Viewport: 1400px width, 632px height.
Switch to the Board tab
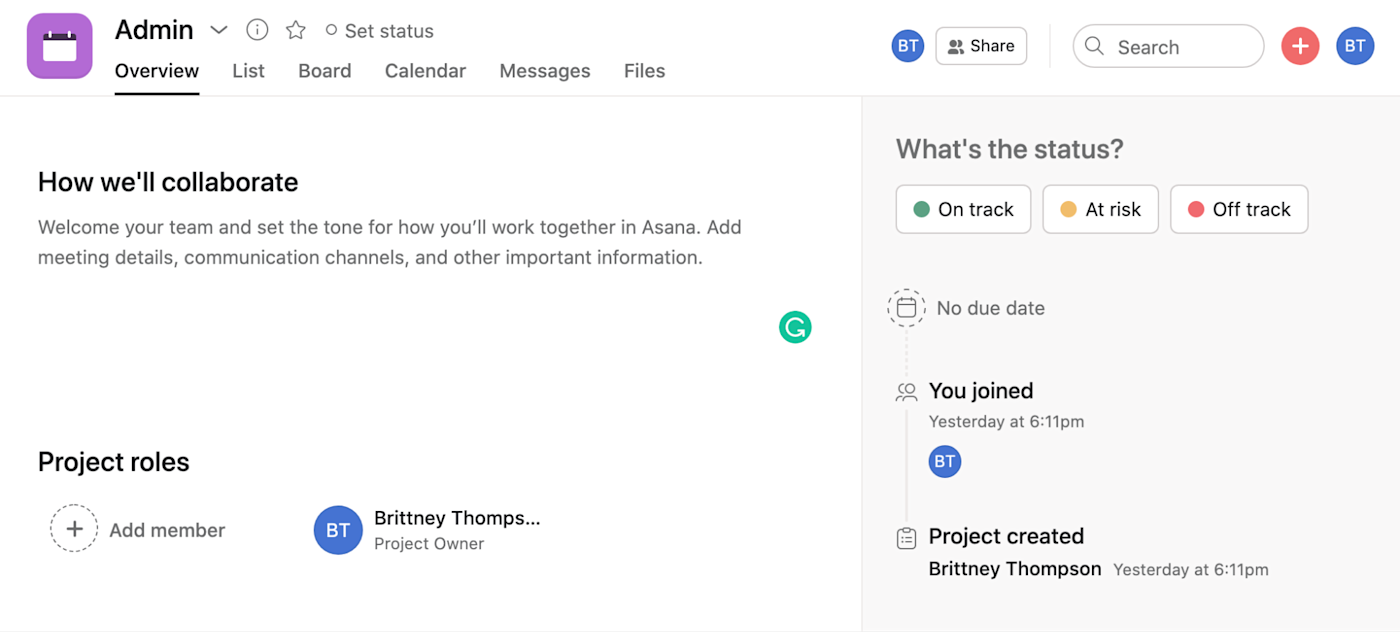coord(324,71)
